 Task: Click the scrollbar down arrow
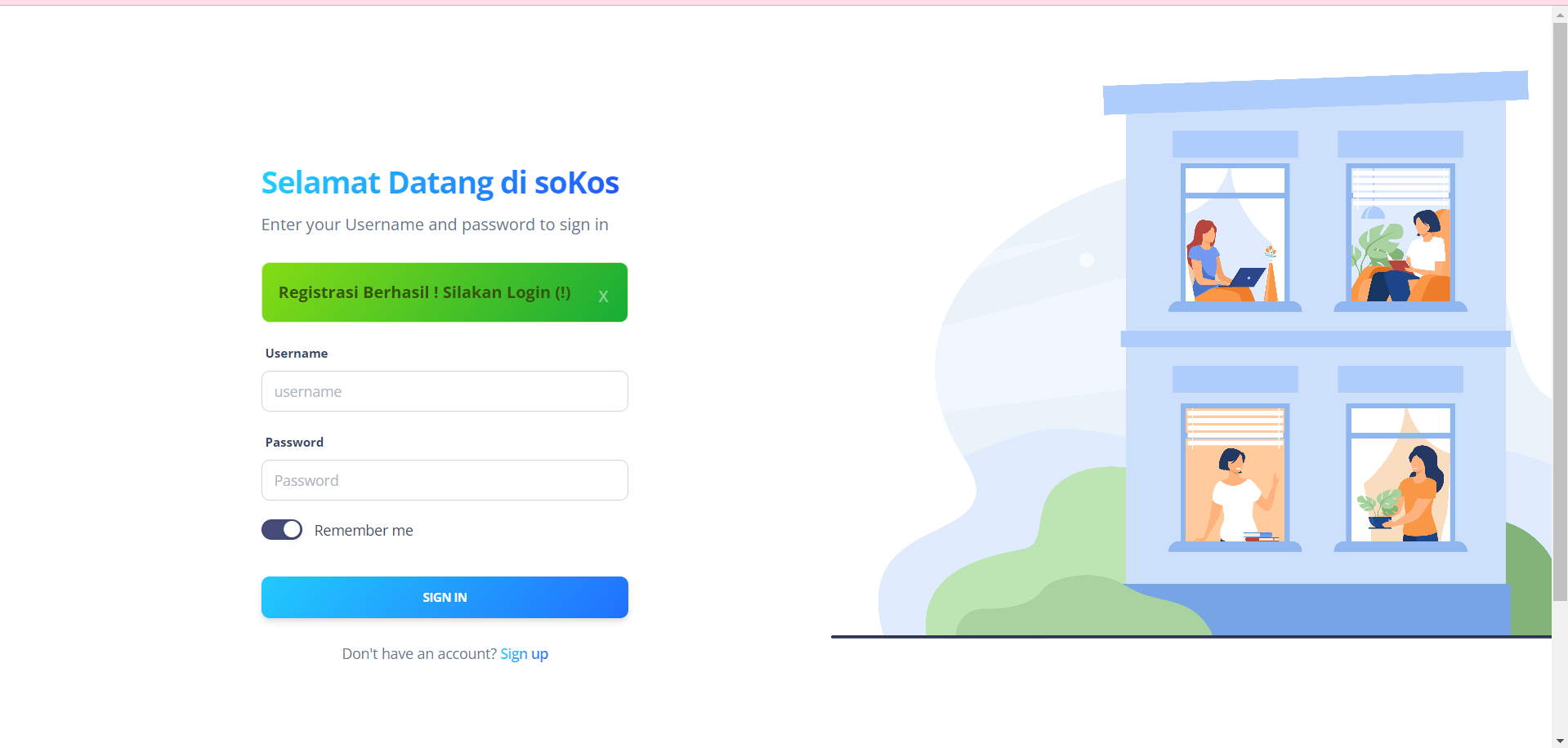tap(1560, 741)
